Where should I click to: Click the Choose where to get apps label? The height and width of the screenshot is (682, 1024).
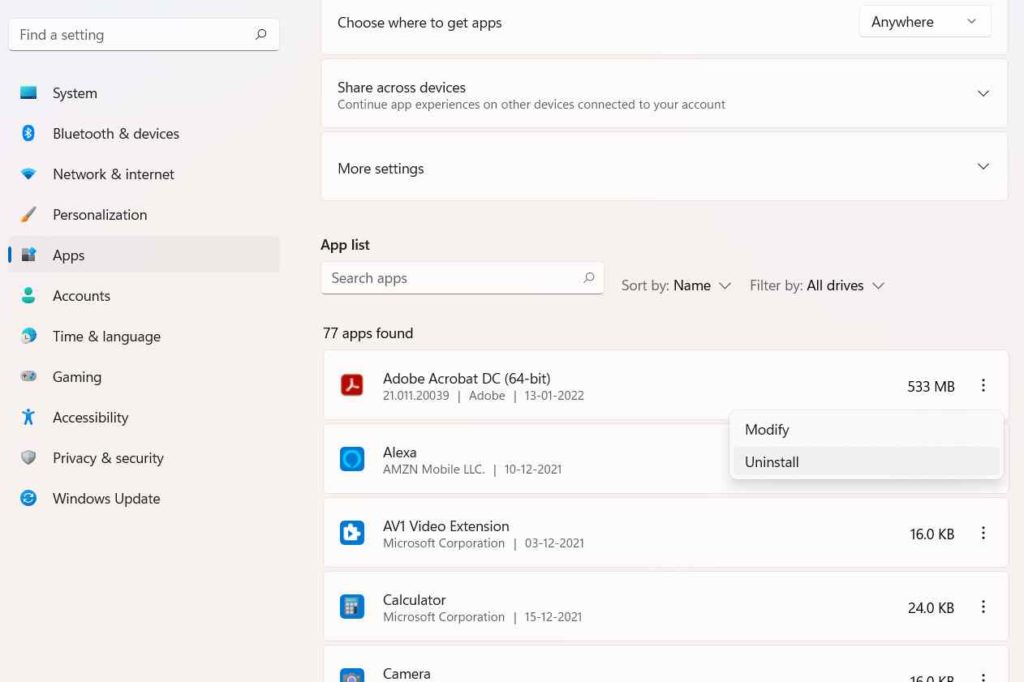coord(419,23)
